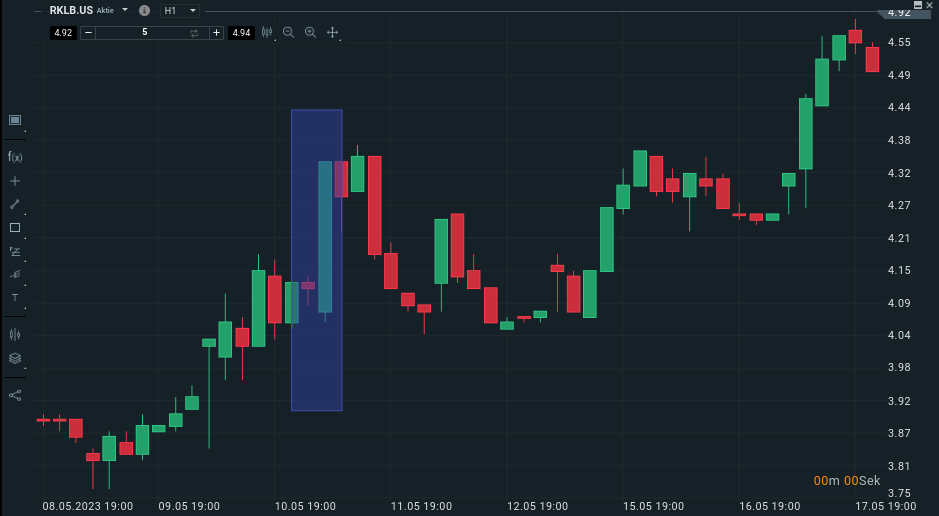Viewport: 939px width, 516px height.
Task: Click the 3.75 price axis label
Action: click(x=899, y=493)
